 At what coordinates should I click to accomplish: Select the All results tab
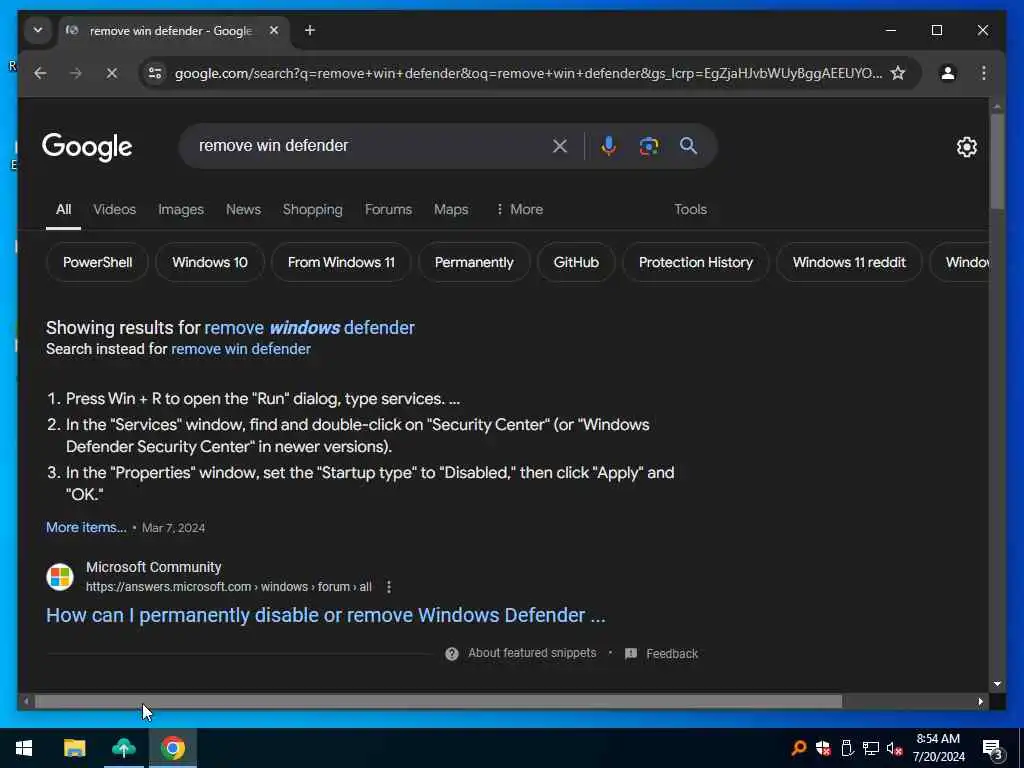(x=63, y=210)
